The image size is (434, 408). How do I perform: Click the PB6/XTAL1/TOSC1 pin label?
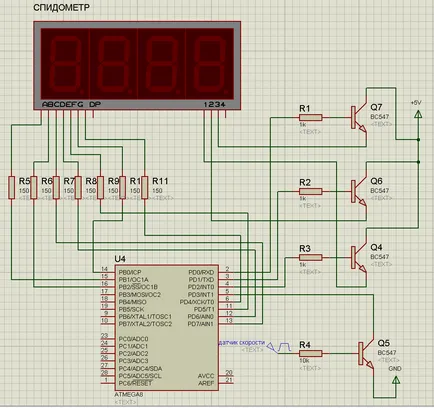pos(145,317)
